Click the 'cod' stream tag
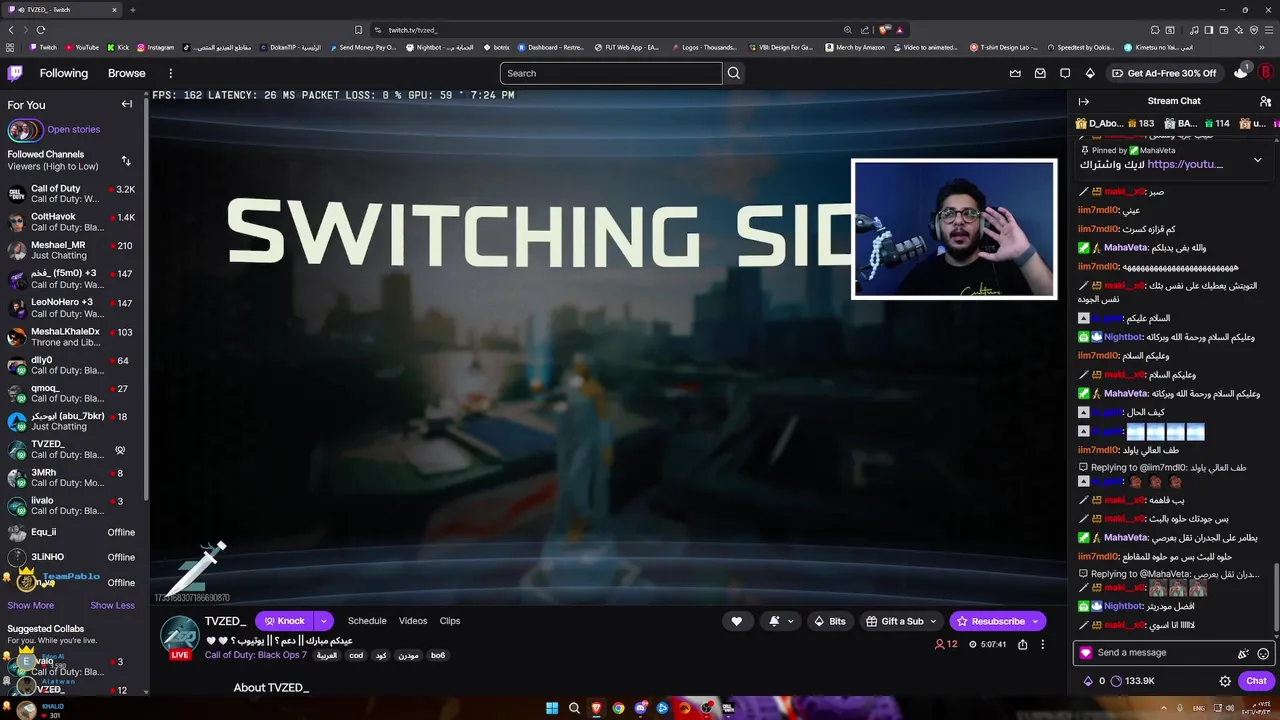This screenshot has height=720, width=1280. coord(356,656)
